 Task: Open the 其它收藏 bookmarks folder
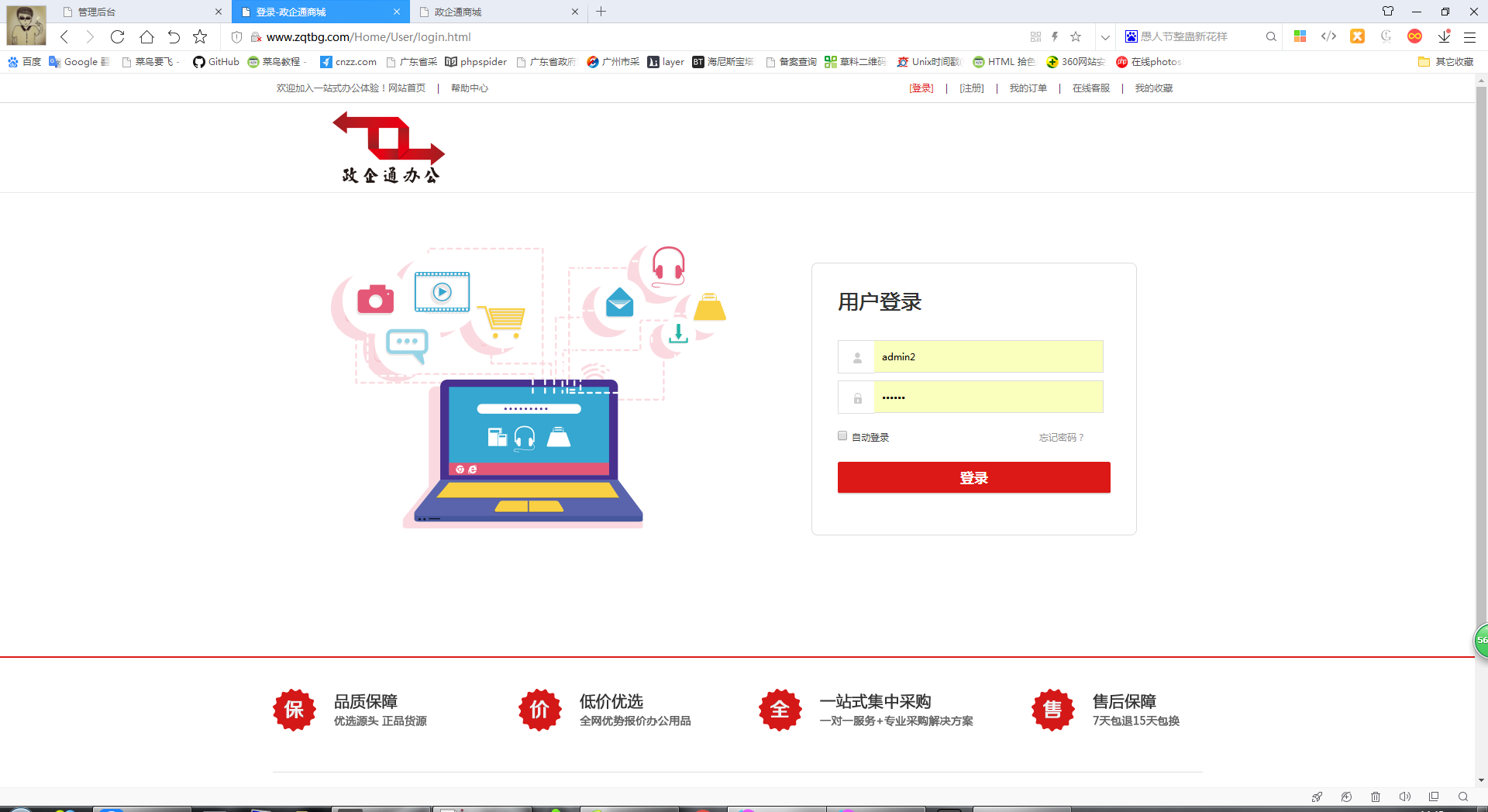[1445, 62]
